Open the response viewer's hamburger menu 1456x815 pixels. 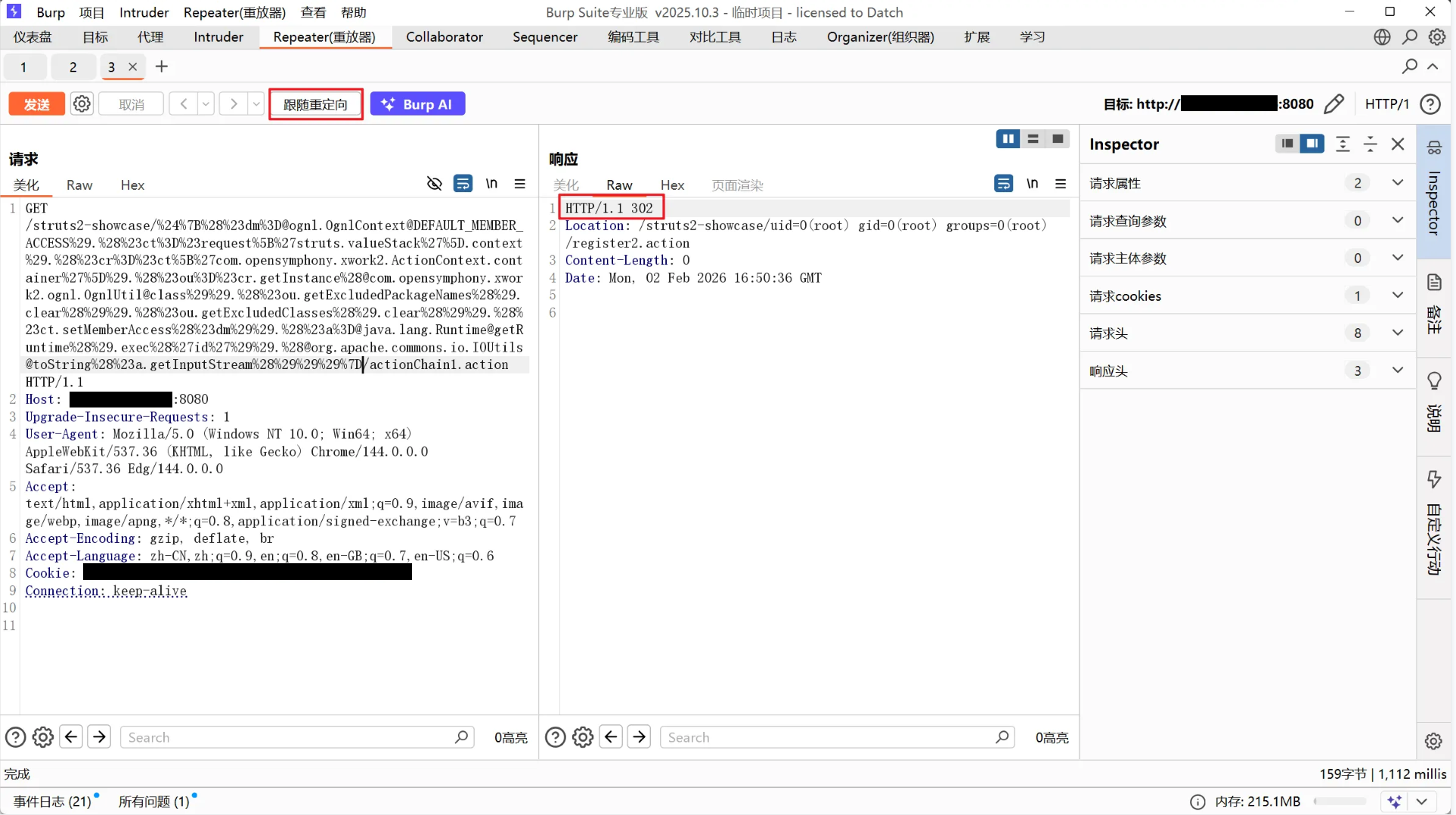(x=1061, y=184)
